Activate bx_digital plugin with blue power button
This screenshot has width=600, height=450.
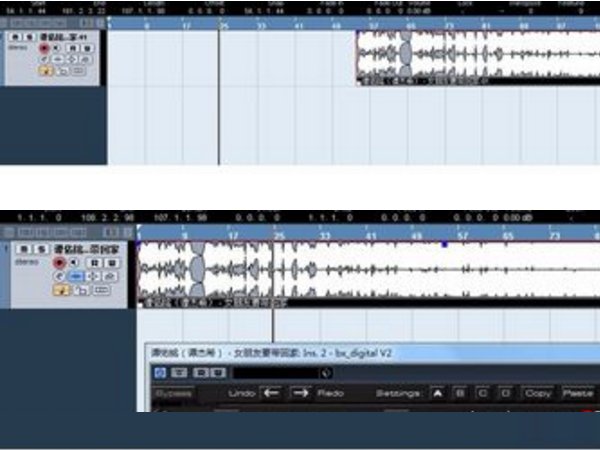pyautogui.click(x=160, y=373)
